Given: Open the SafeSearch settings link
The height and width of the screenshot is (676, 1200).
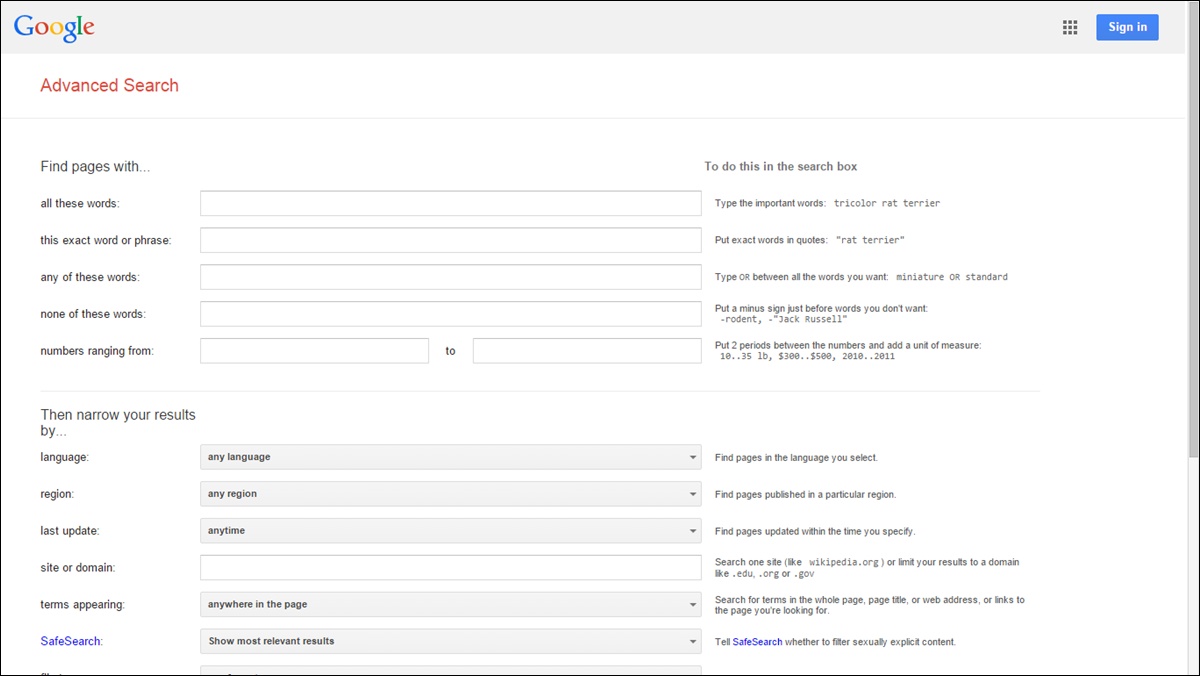Looking at the screenshot, I should [x=70, y=641].
